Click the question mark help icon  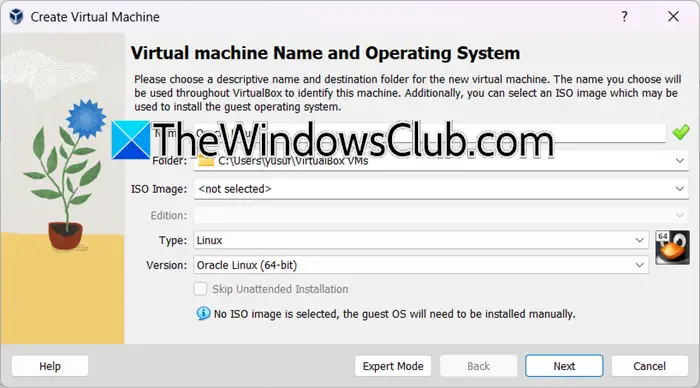point(624,17)
